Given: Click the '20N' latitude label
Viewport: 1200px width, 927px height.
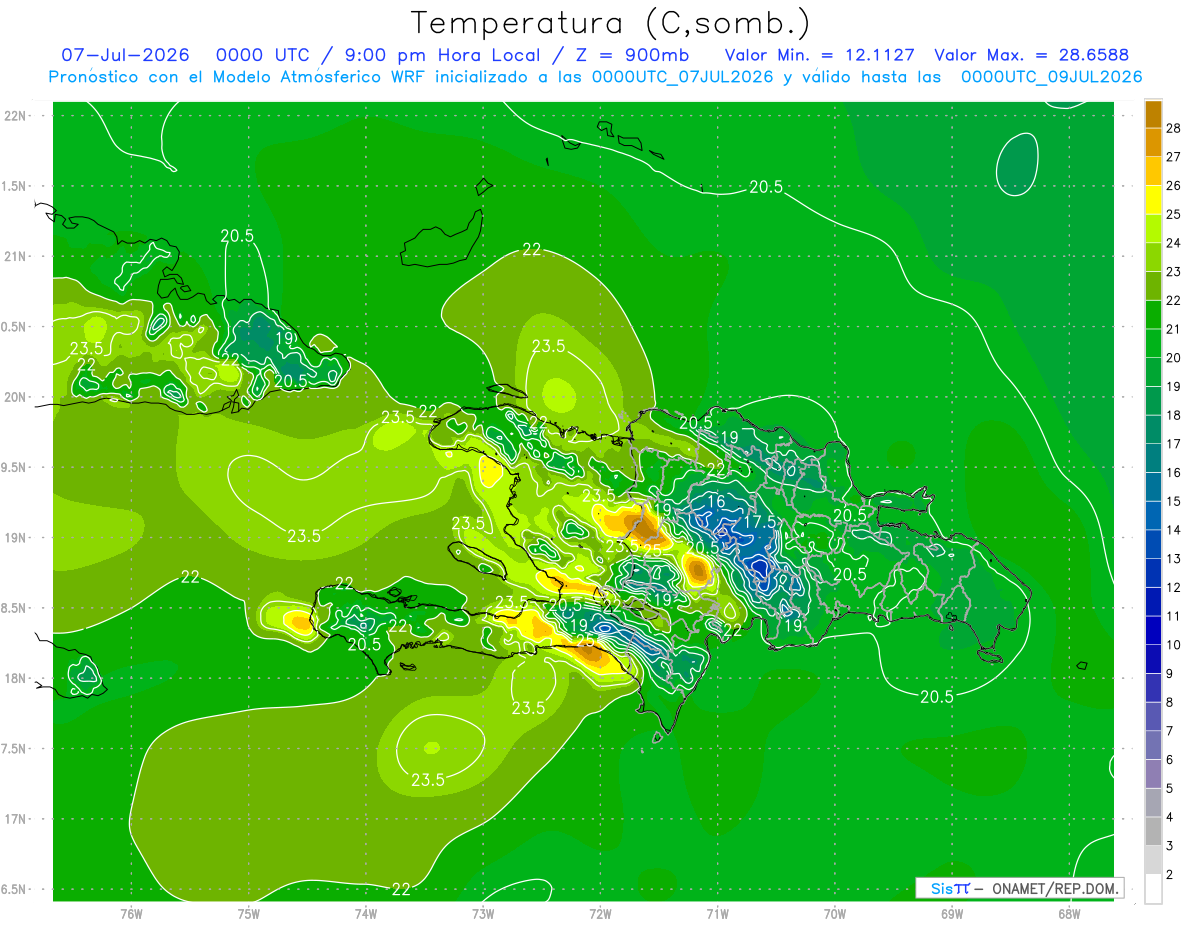Looking at the screenshot, I should click(16, 397).
